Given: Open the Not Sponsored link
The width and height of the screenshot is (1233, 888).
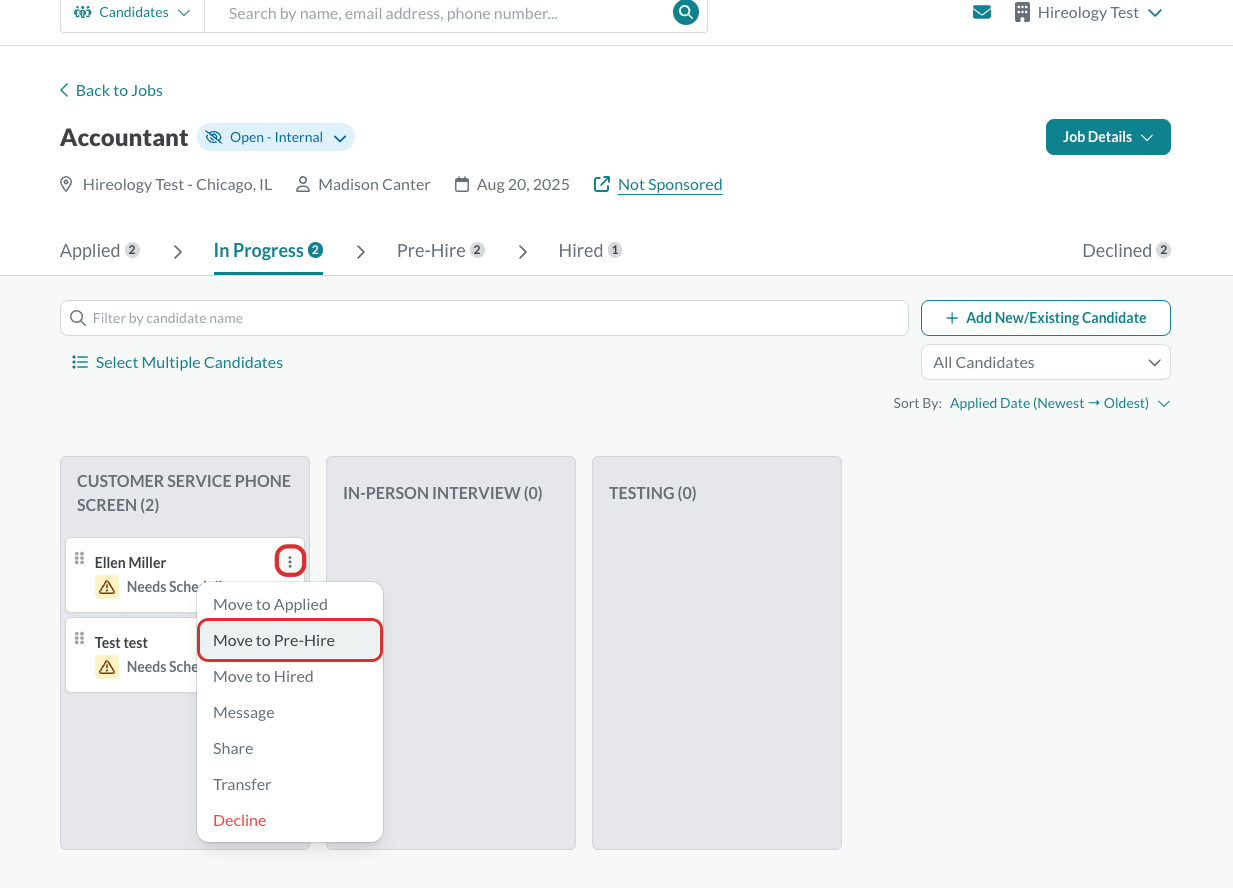Looking at the screenshot, I should tap(670, 184).
